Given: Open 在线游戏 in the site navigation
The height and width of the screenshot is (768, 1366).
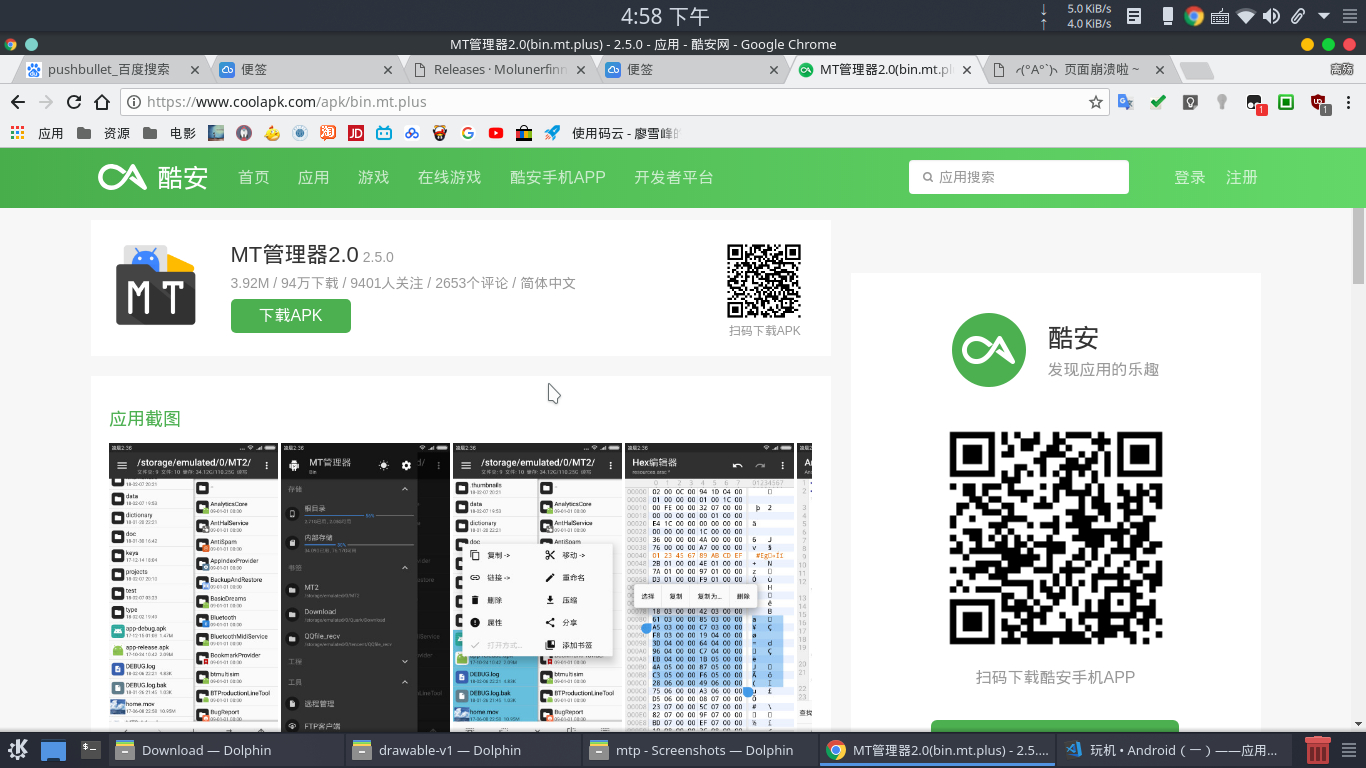Looking at the screenshot, I should tap(450, 177).
